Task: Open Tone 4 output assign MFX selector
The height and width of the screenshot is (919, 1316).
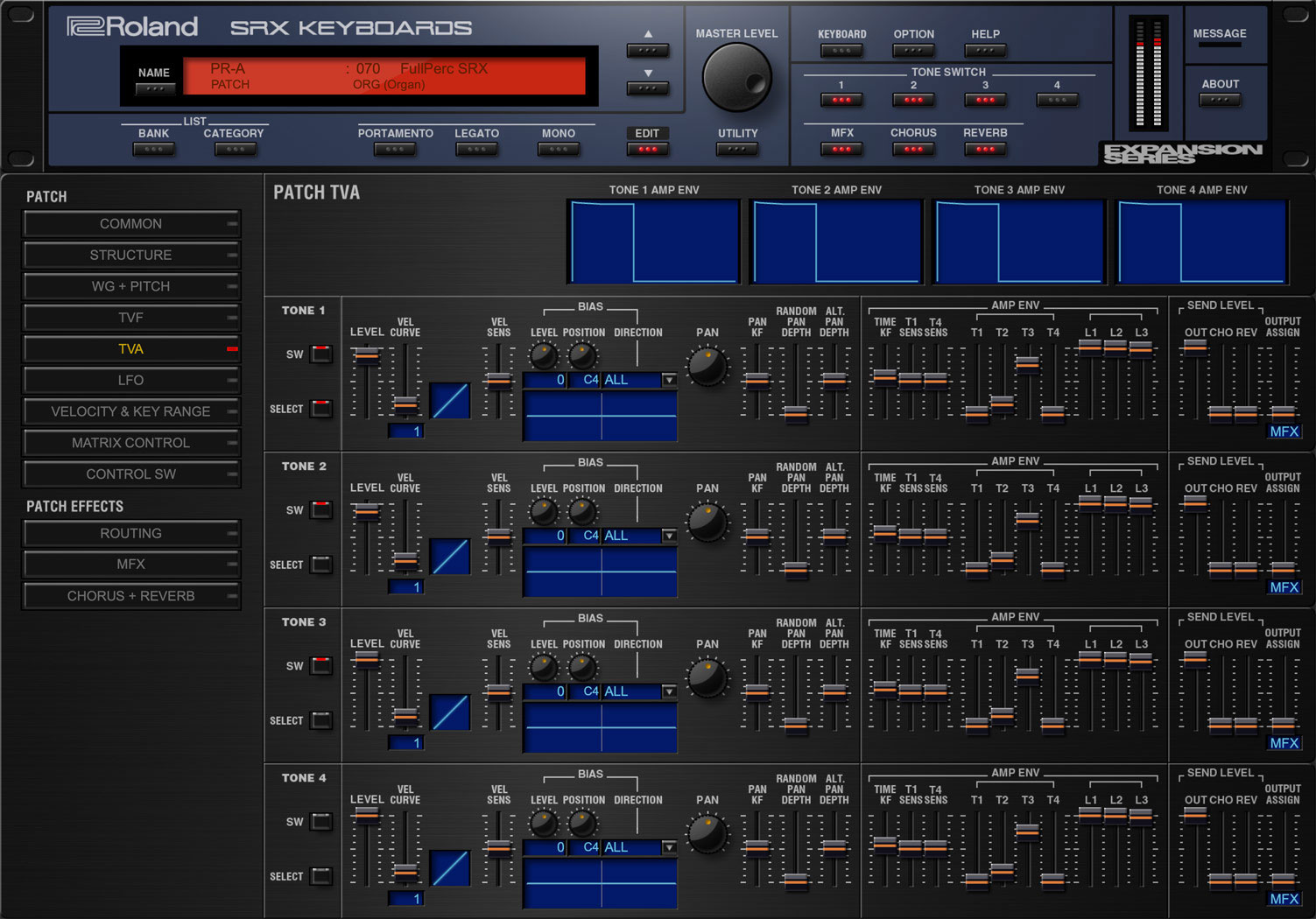Action: coord(1284,899)
